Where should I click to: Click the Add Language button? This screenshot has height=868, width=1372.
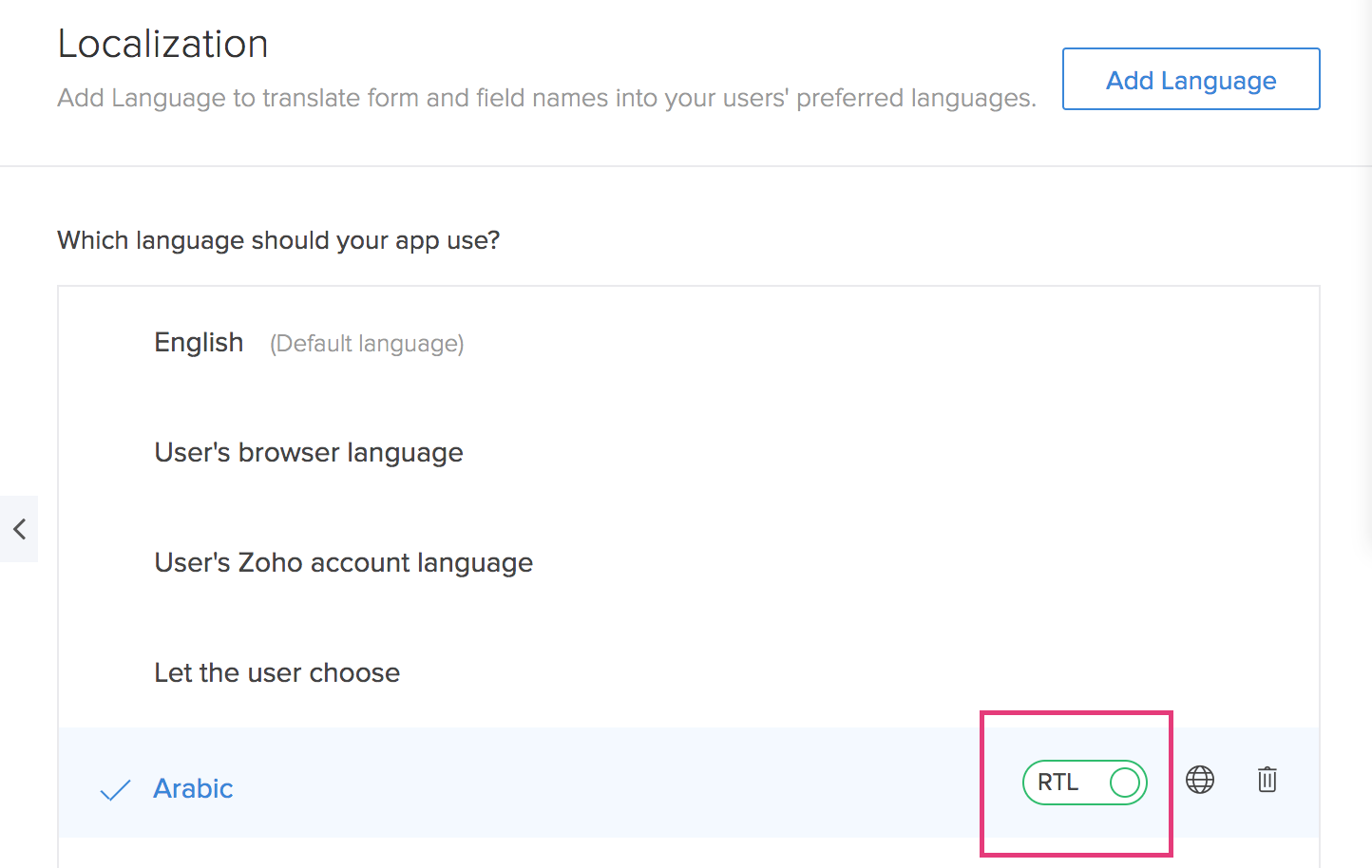[x=1191, y=80]
